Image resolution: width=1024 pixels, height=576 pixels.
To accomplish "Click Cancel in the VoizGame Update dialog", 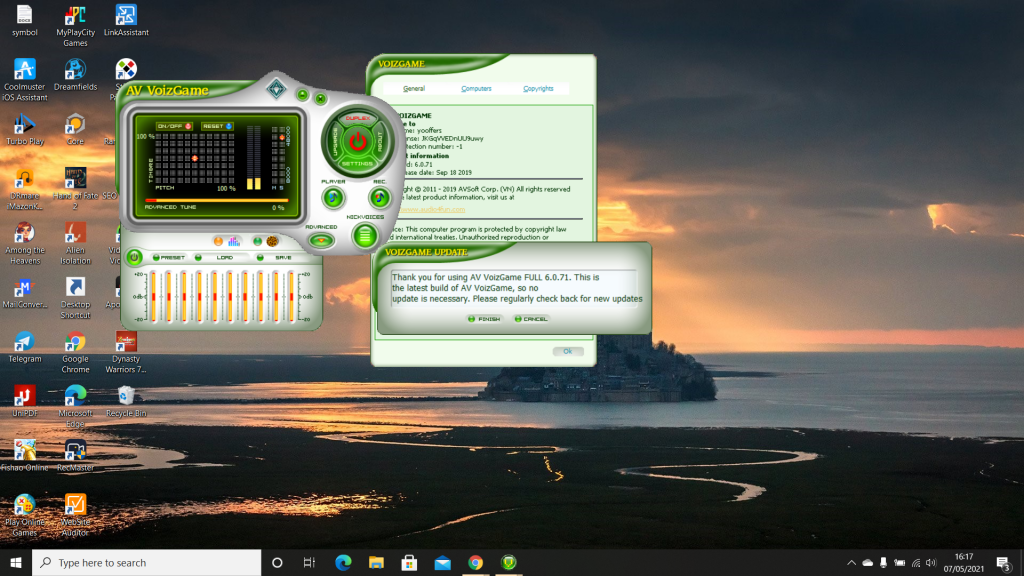I will (531, 319).
